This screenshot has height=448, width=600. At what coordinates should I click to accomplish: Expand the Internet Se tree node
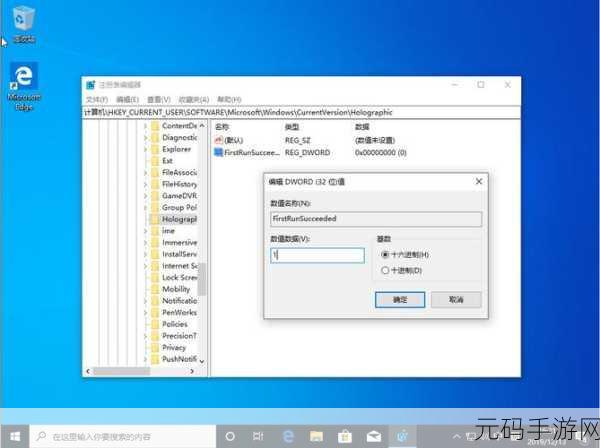tap(145, 266)
